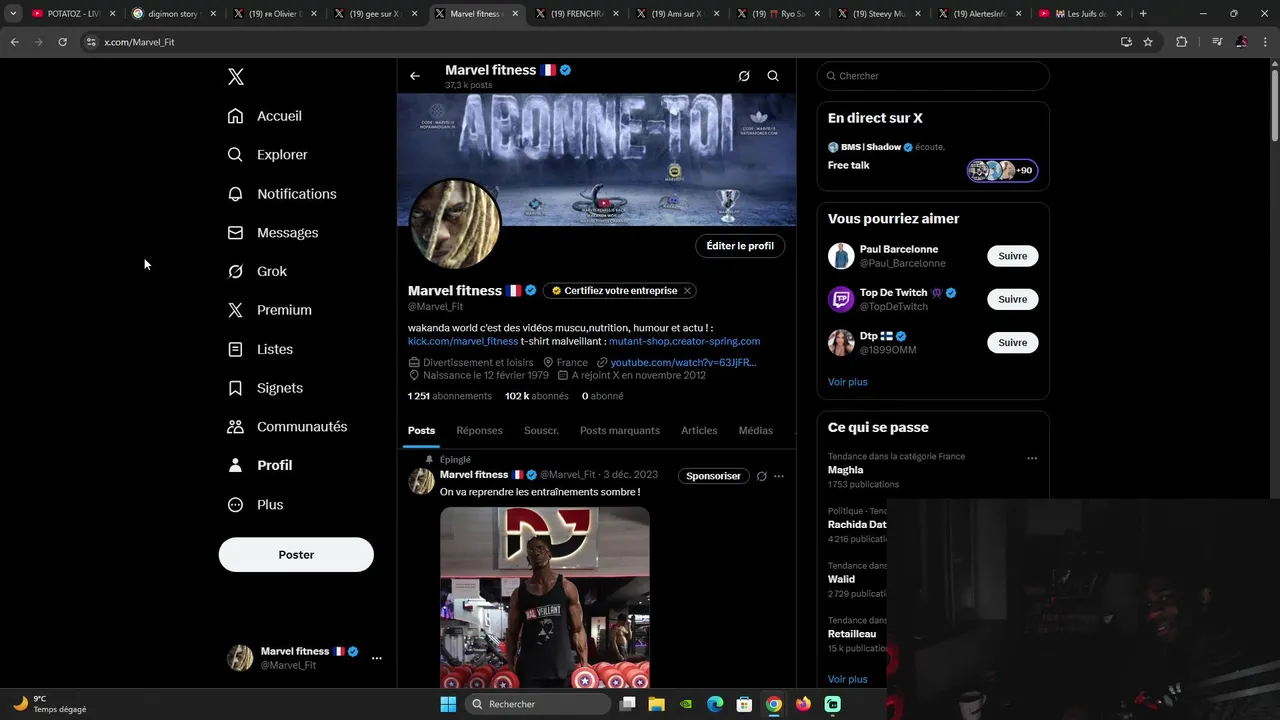
Task: Select the Posts tab
Action: click(421, 431)
